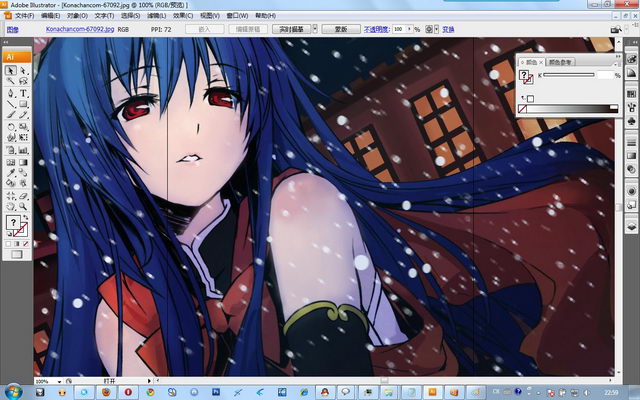Select the Pencil tool
Image resolution: width=640 pixels, height=400 pixels.
[x=23, y=114]
